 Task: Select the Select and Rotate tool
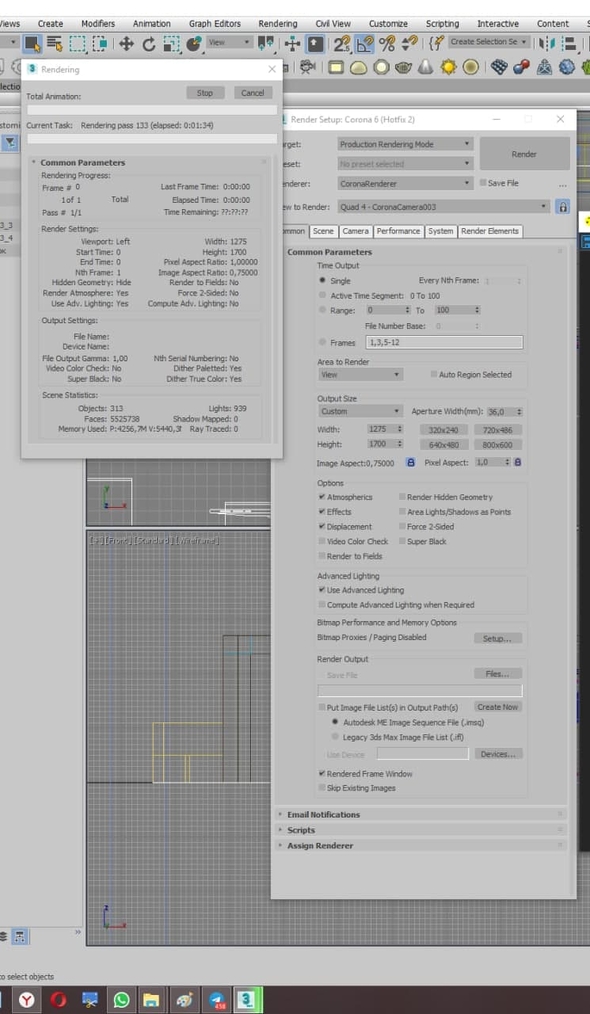(x=149, y=44)
